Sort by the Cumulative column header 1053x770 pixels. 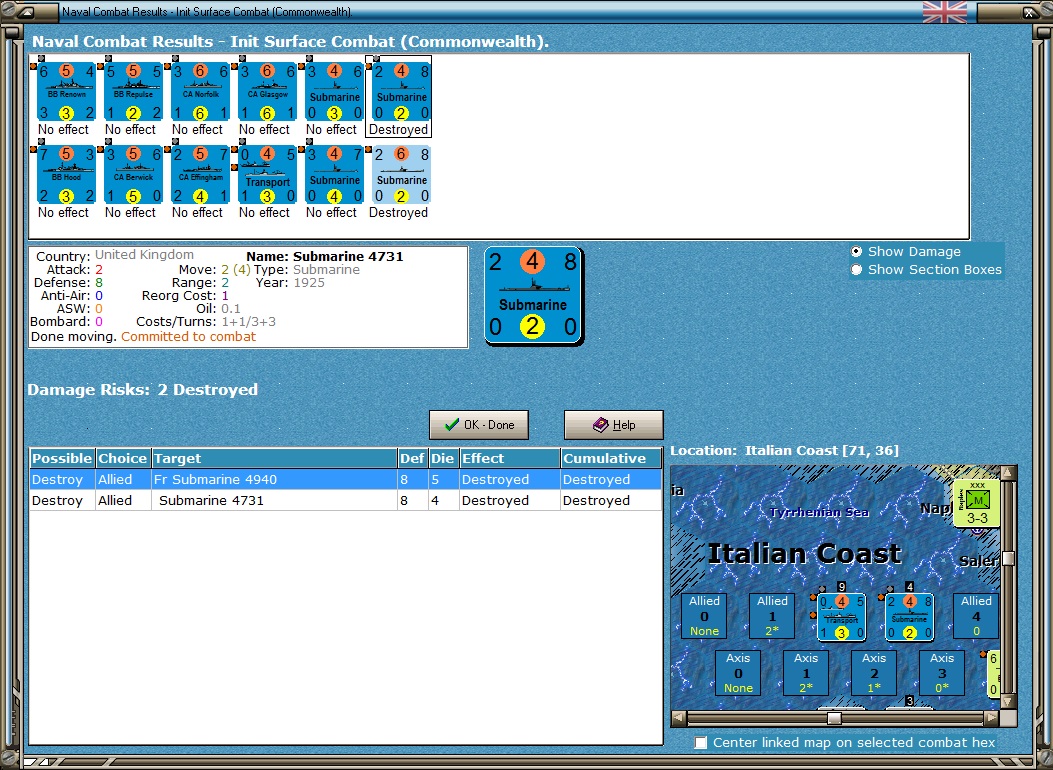(x=611, y=459)
